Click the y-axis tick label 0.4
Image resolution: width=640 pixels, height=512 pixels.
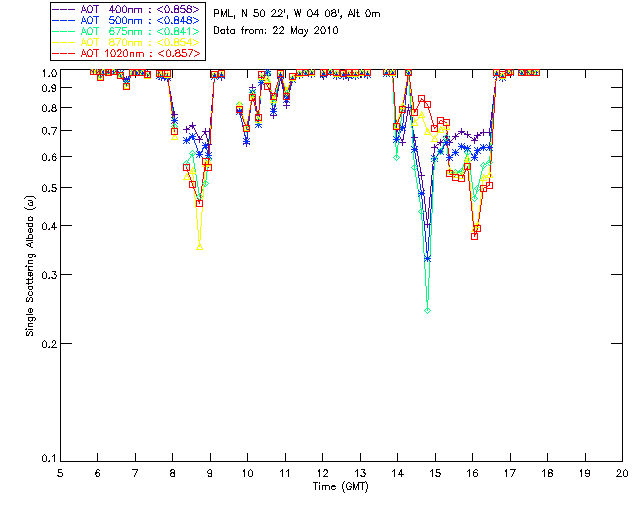(49, 226)
